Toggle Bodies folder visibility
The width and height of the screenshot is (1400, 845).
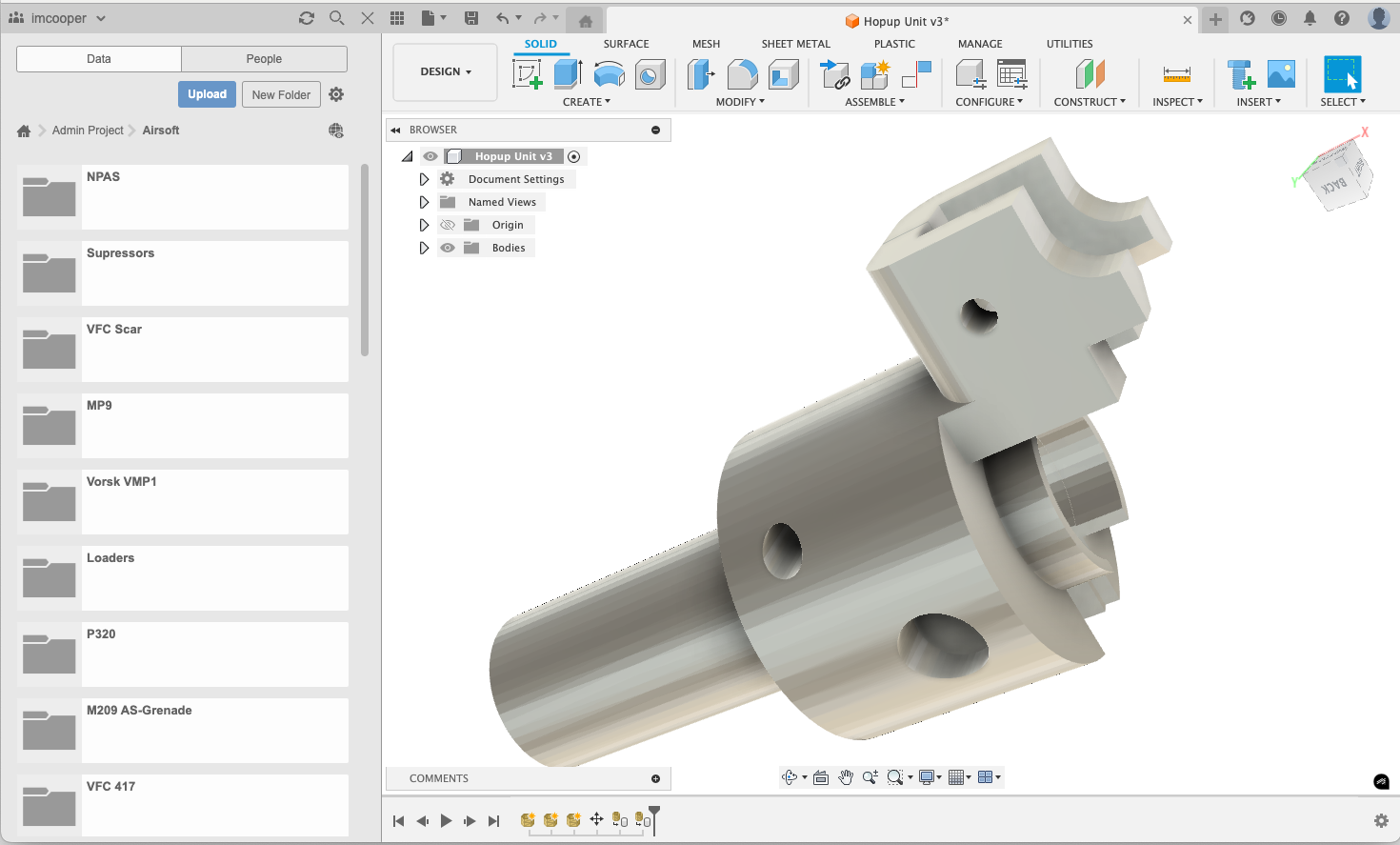(x=448, y=248)
